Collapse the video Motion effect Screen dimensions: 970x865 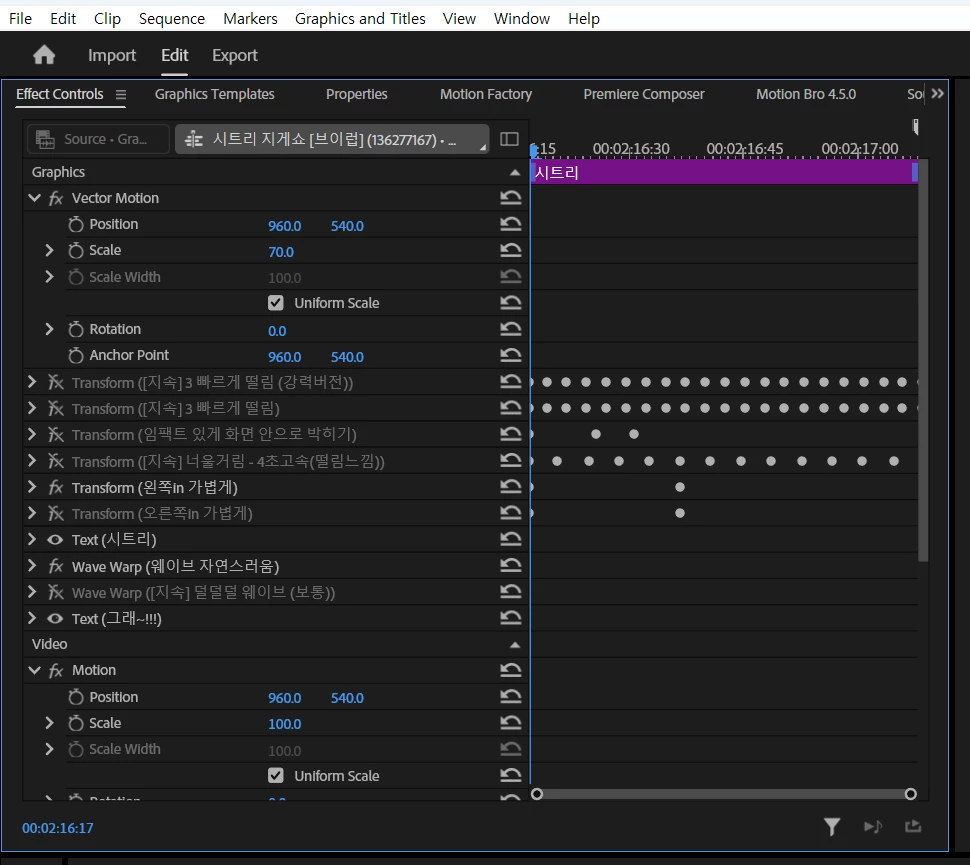pyautogui.click(x=35, y=670)
